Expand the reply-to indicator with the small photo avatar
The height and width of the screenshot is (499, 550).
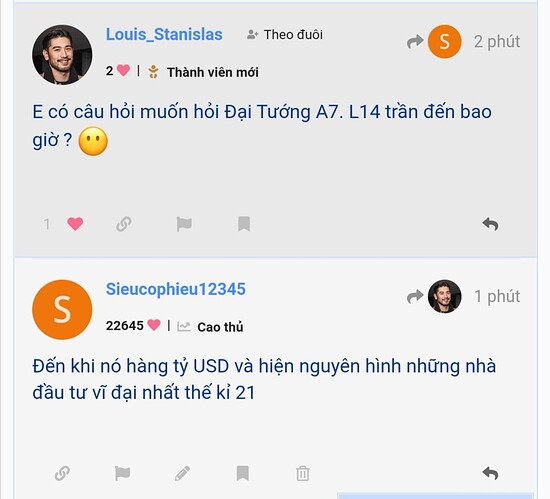[x=434, y=296]
